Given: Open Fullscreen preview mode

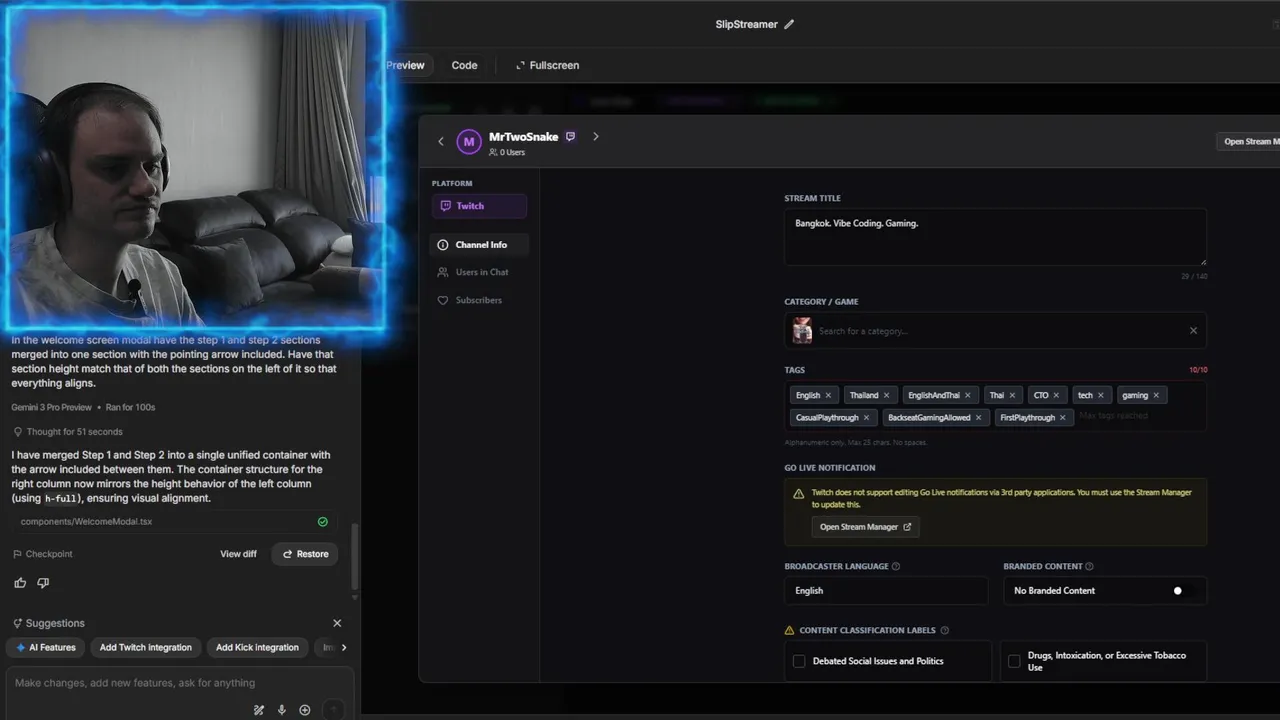Looking at the screenshot, I should pyautogui.click(x=547, y=65).
